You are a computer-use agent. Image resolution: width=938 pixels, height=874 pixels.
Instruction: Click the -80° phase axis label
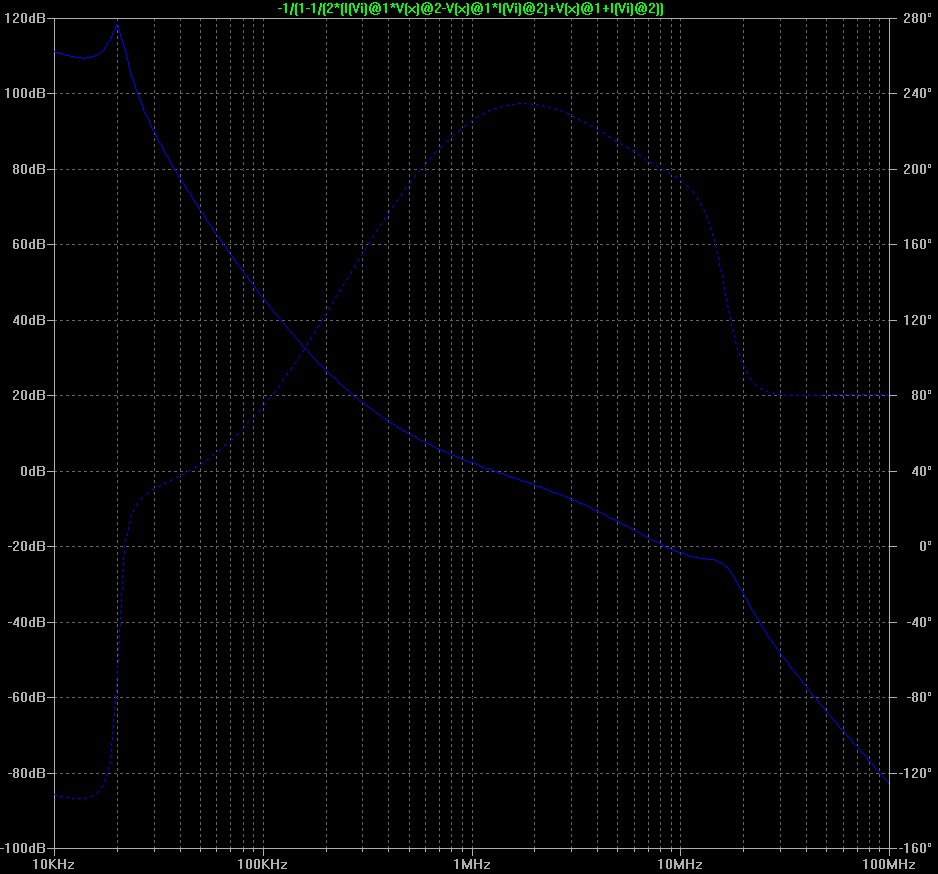coord(918,697)
